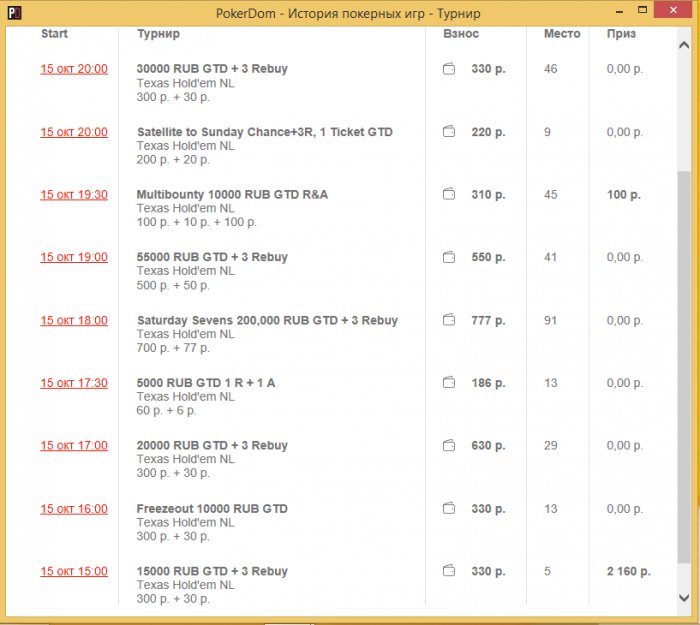Click place value 5 for 15000 RUB GTD
This screenshot has width=700, height=625.
pos(547,571)
